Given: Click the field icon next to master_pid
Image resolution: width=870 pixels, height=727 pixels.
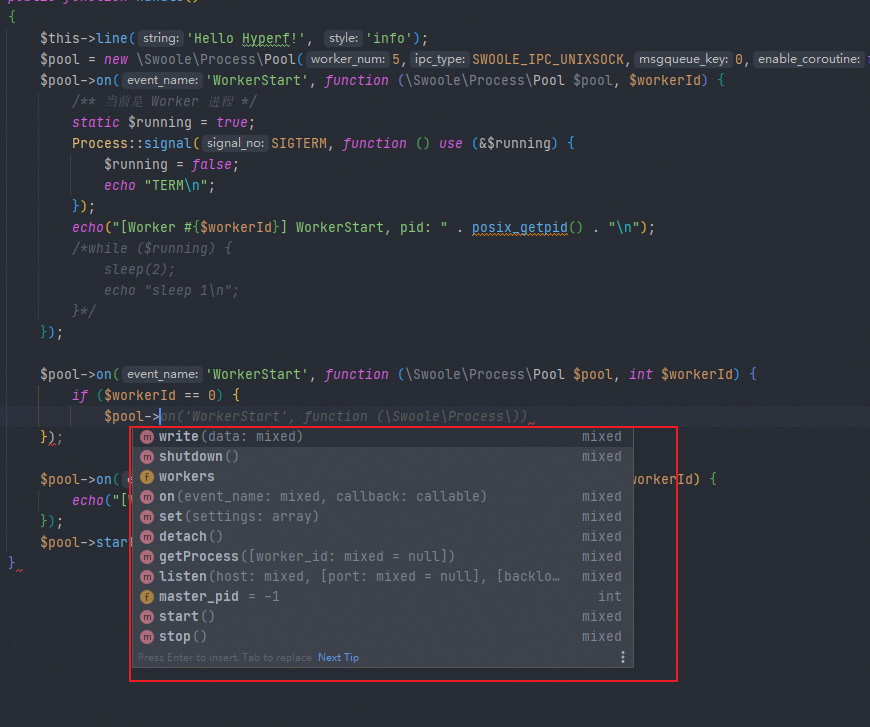Looking at the screenshot, I should coord(146,597).
